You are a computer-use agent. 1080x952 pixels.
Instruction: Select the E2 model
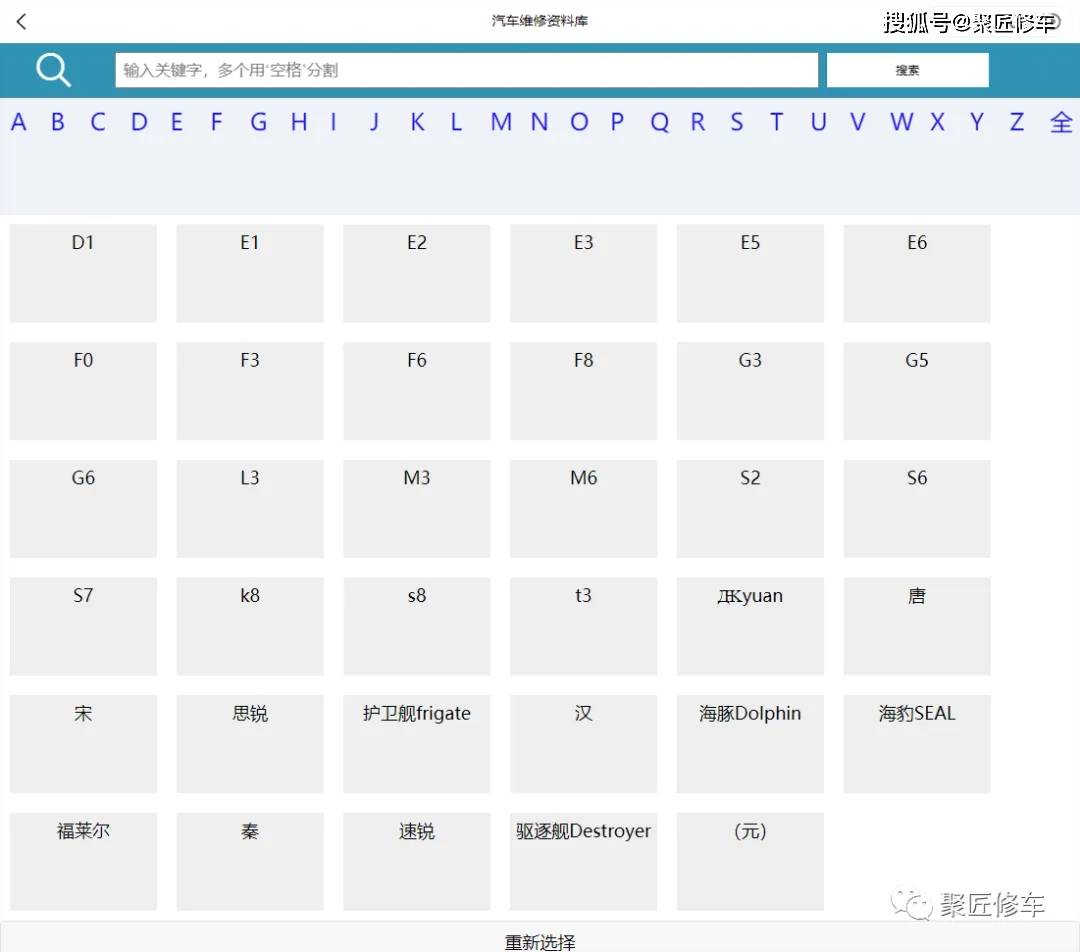[x=417, y=273]
